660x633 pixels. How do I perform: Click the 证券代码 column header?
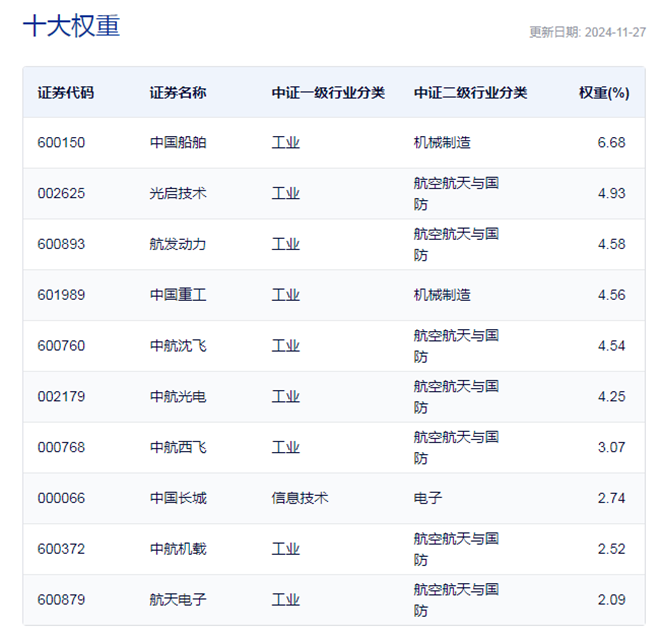pos(66,93)
